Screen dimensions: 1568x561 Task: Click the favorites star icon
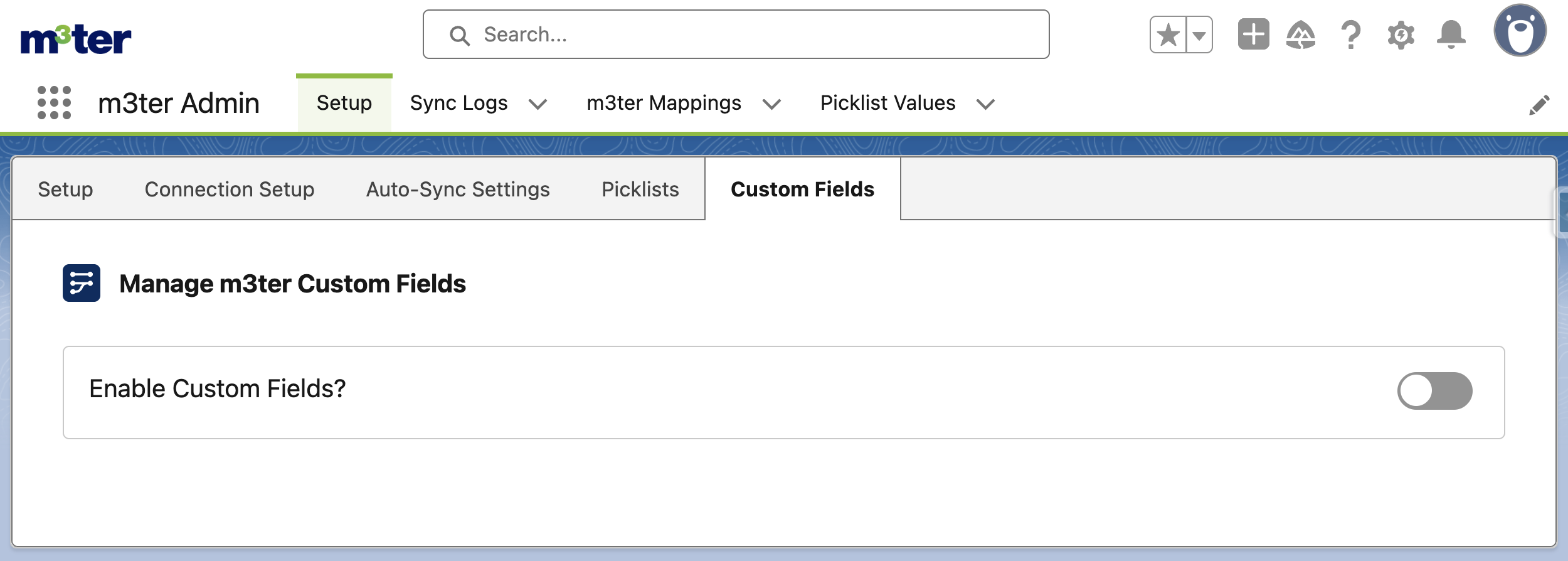(x=1168, y=35)
